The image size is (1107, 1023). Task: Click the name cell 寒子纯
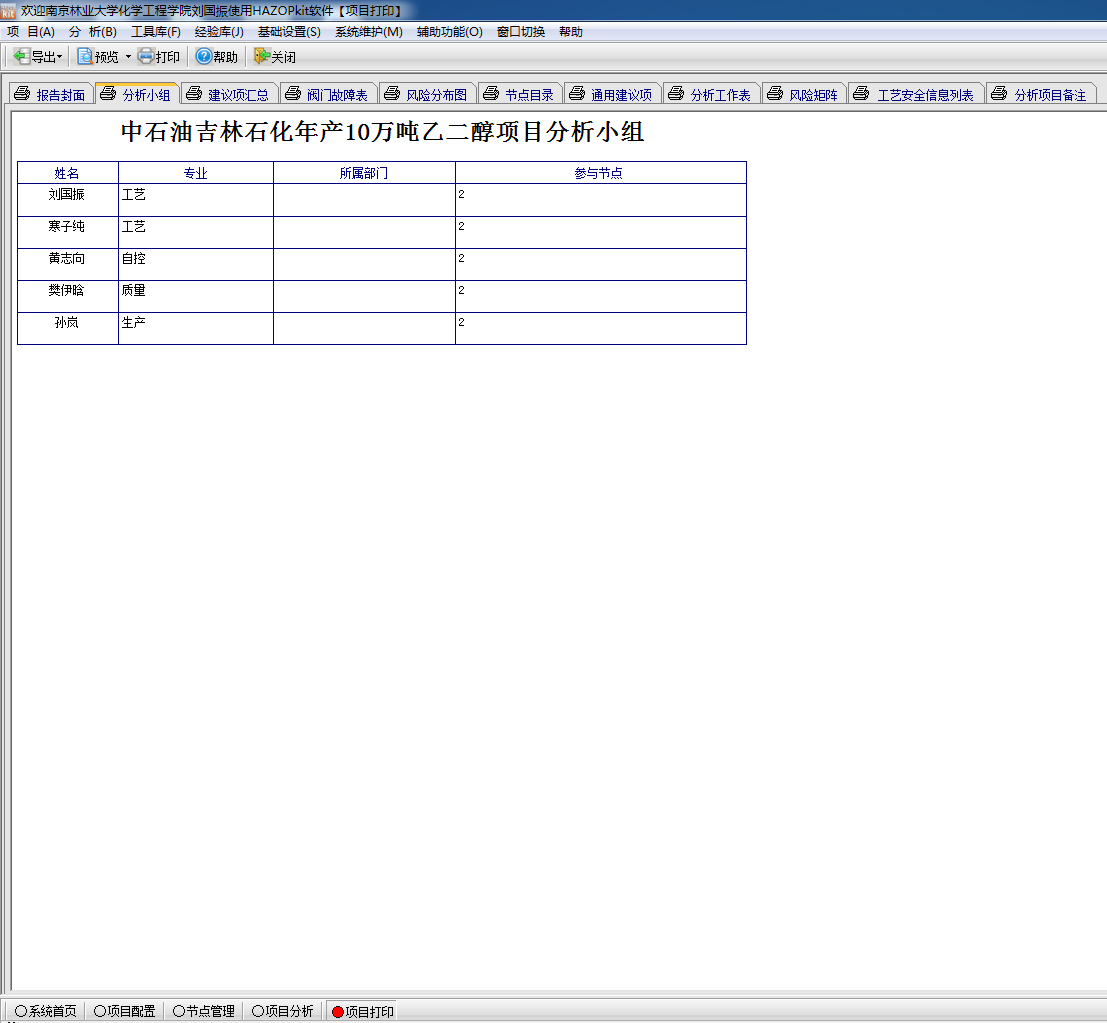point(67,232)
